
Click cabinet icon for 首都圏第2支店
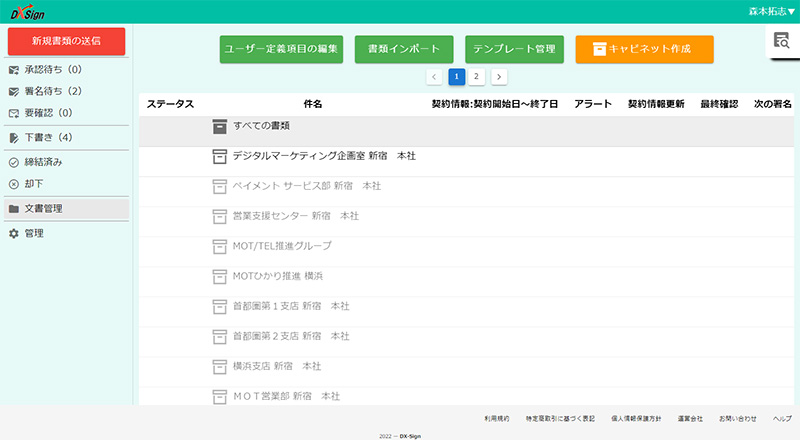219,337
